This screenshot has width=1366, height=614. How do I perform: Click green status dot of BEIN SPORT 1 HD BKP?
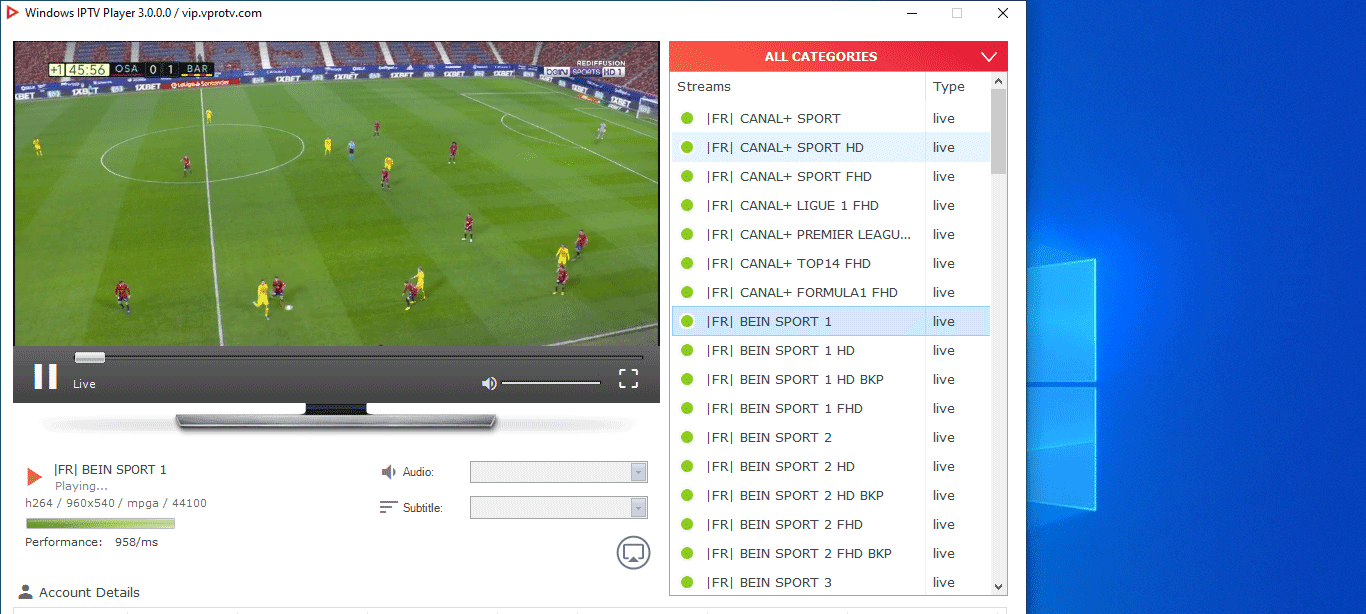(687, 379)
